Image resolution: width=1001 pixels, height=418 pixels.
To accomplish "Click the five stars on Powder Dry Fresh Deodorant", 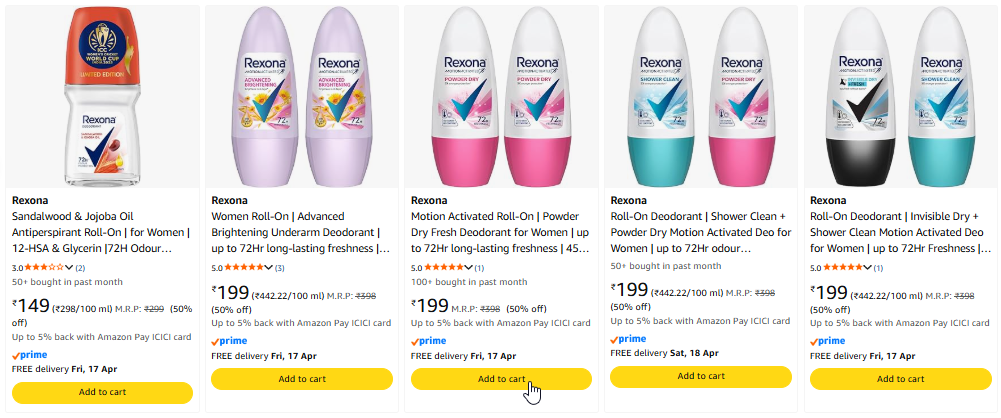I will tap(443, 267).
